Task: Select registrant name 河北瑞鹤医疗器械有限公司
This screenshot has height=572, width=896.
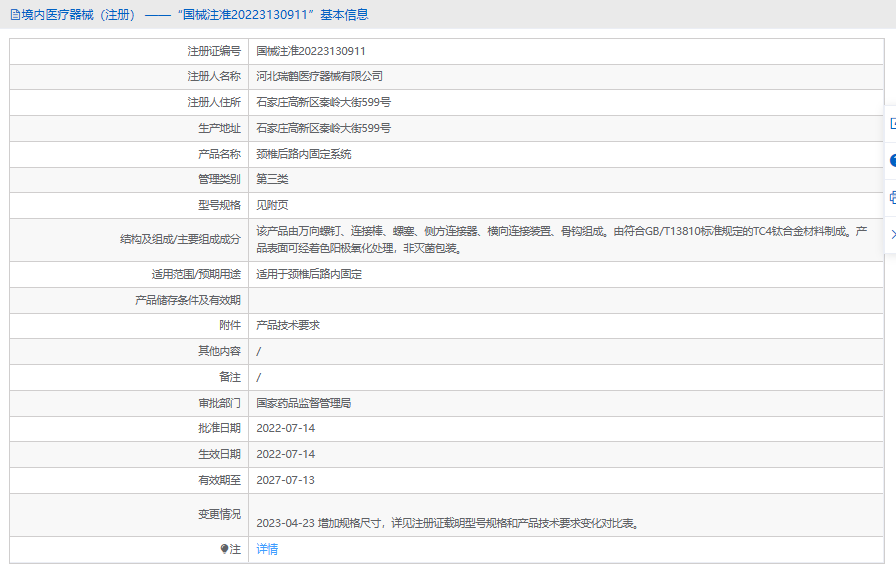Action: coord(319,77)
